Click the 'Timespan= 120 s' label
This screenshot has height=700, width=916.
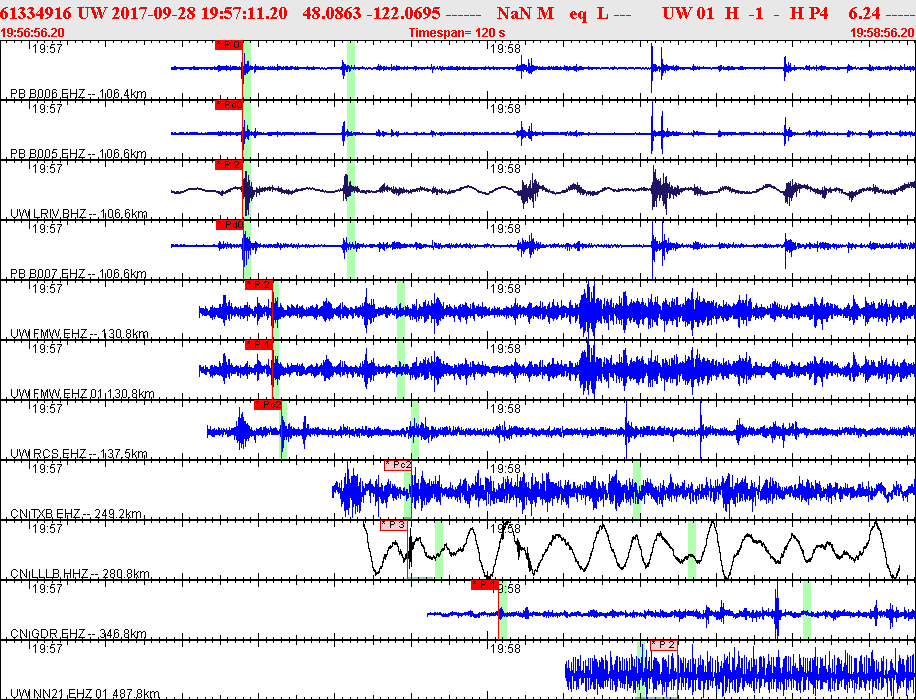457,33
